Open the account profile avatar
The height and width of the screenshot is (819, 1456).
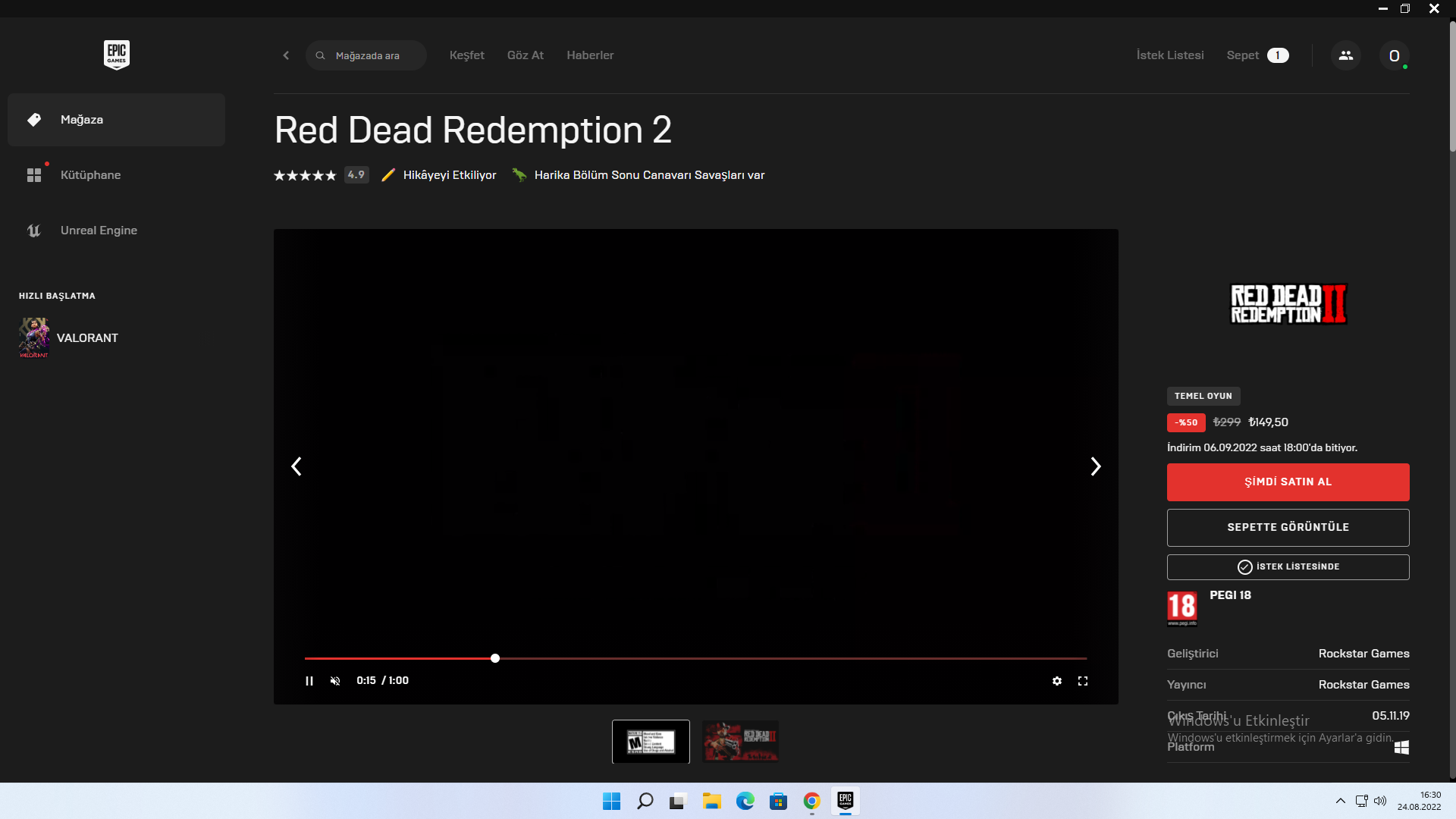point(1394,55)
